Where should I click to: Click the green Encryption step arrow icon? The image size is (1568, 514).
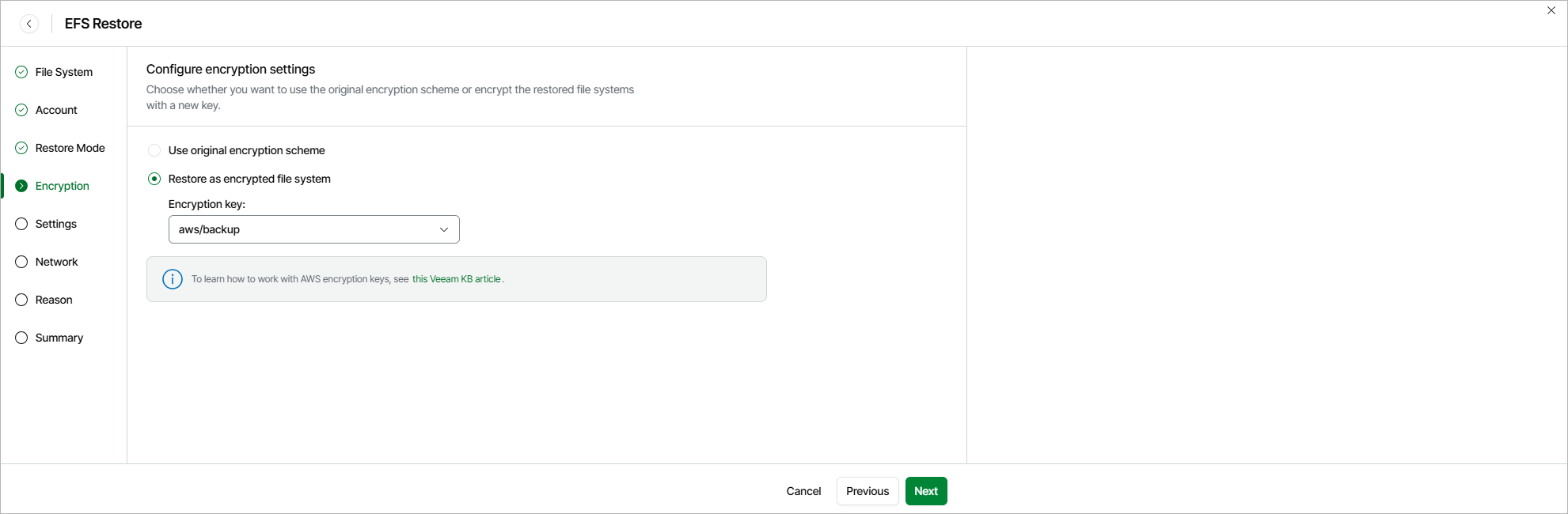pyautogui.click(x=21, y=186)
